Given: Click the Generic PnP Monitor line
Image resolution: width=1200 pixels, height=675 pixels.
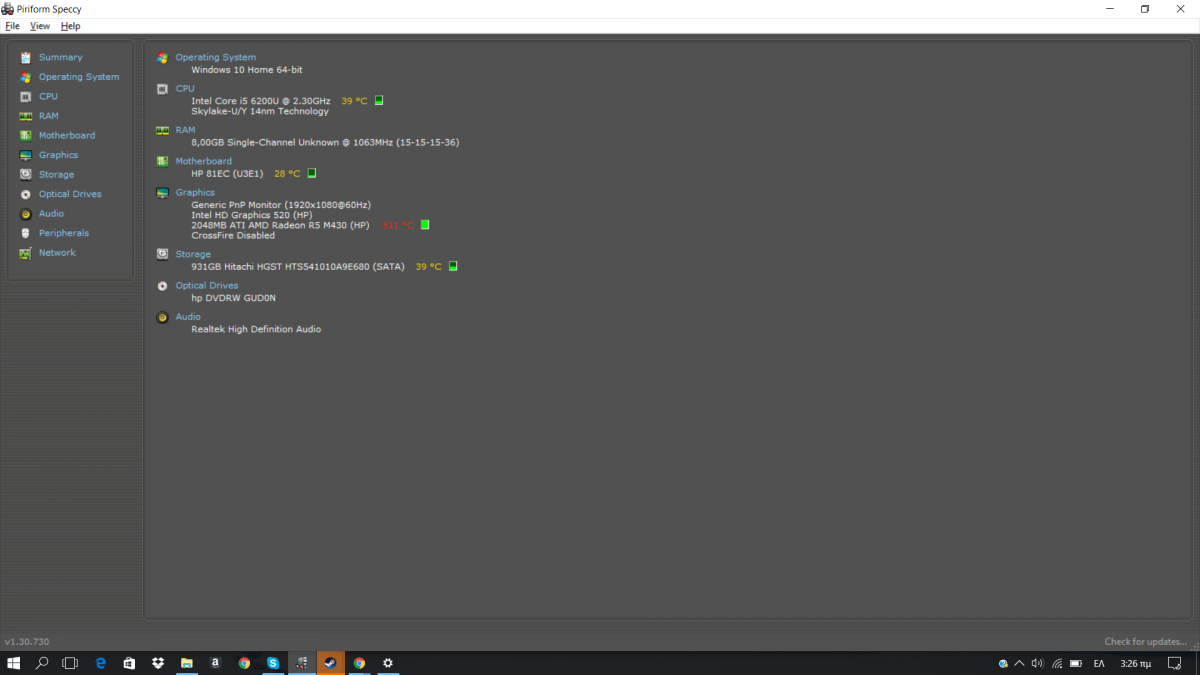Looking at the screenshot, I should pos(281,205).
